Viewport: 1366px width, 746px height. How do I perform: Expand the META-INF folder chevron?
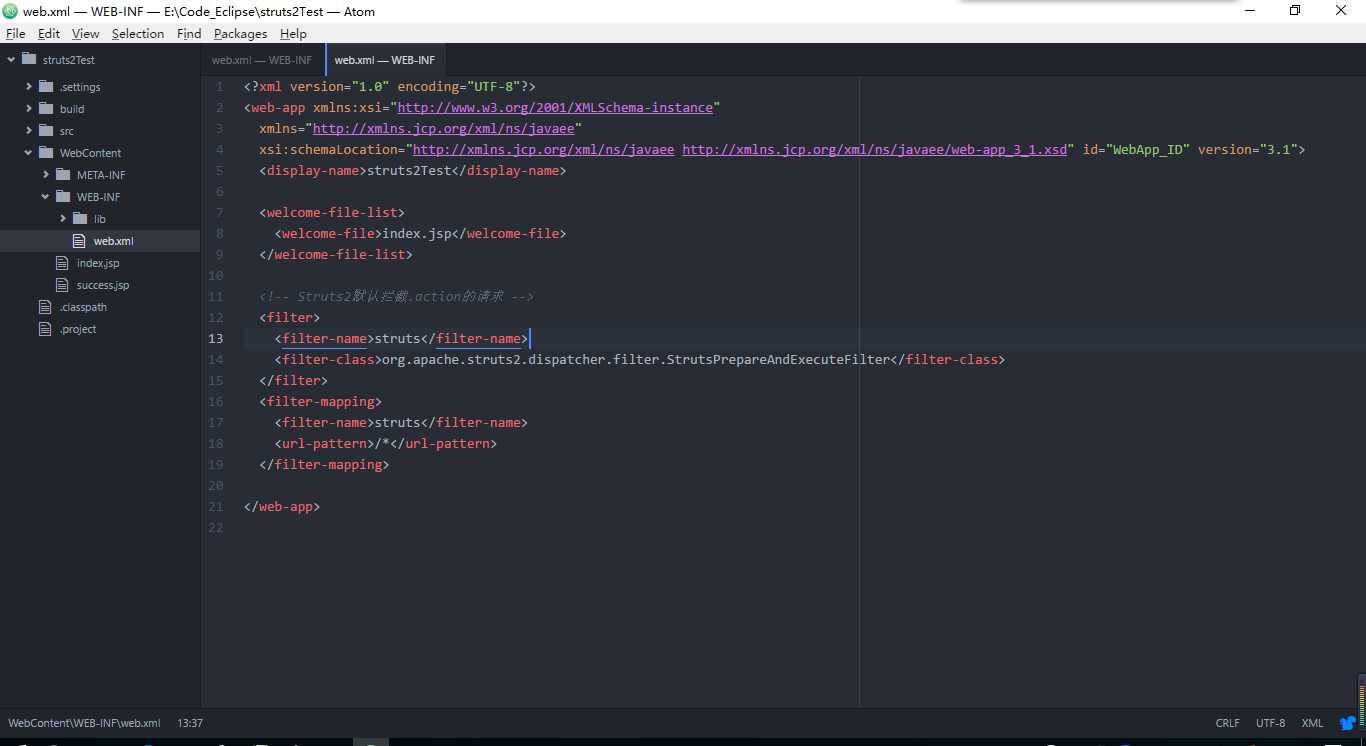click(46, 174)
